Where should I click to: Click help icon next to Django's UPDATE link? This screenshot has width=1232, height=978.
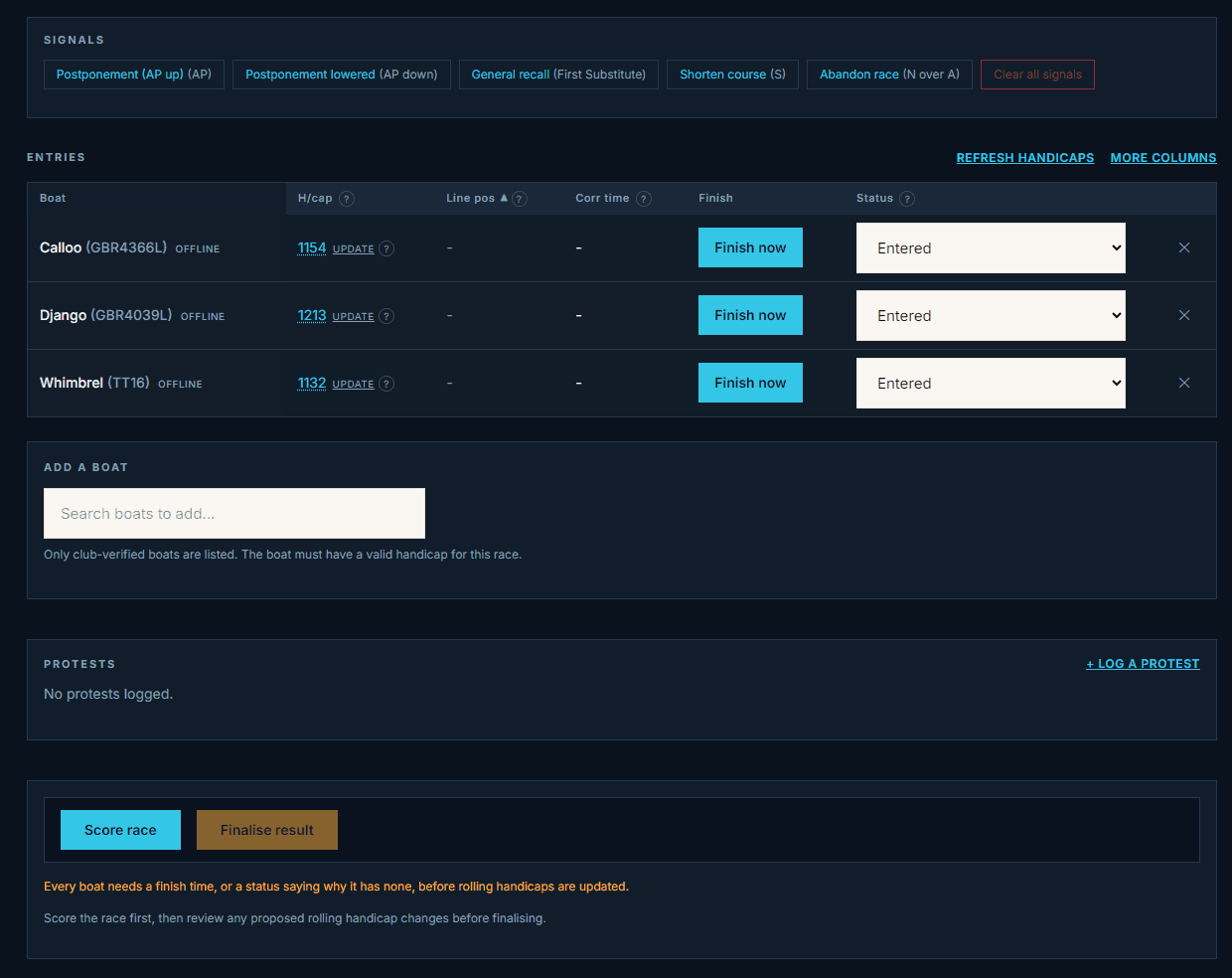[x=387, y=316]
